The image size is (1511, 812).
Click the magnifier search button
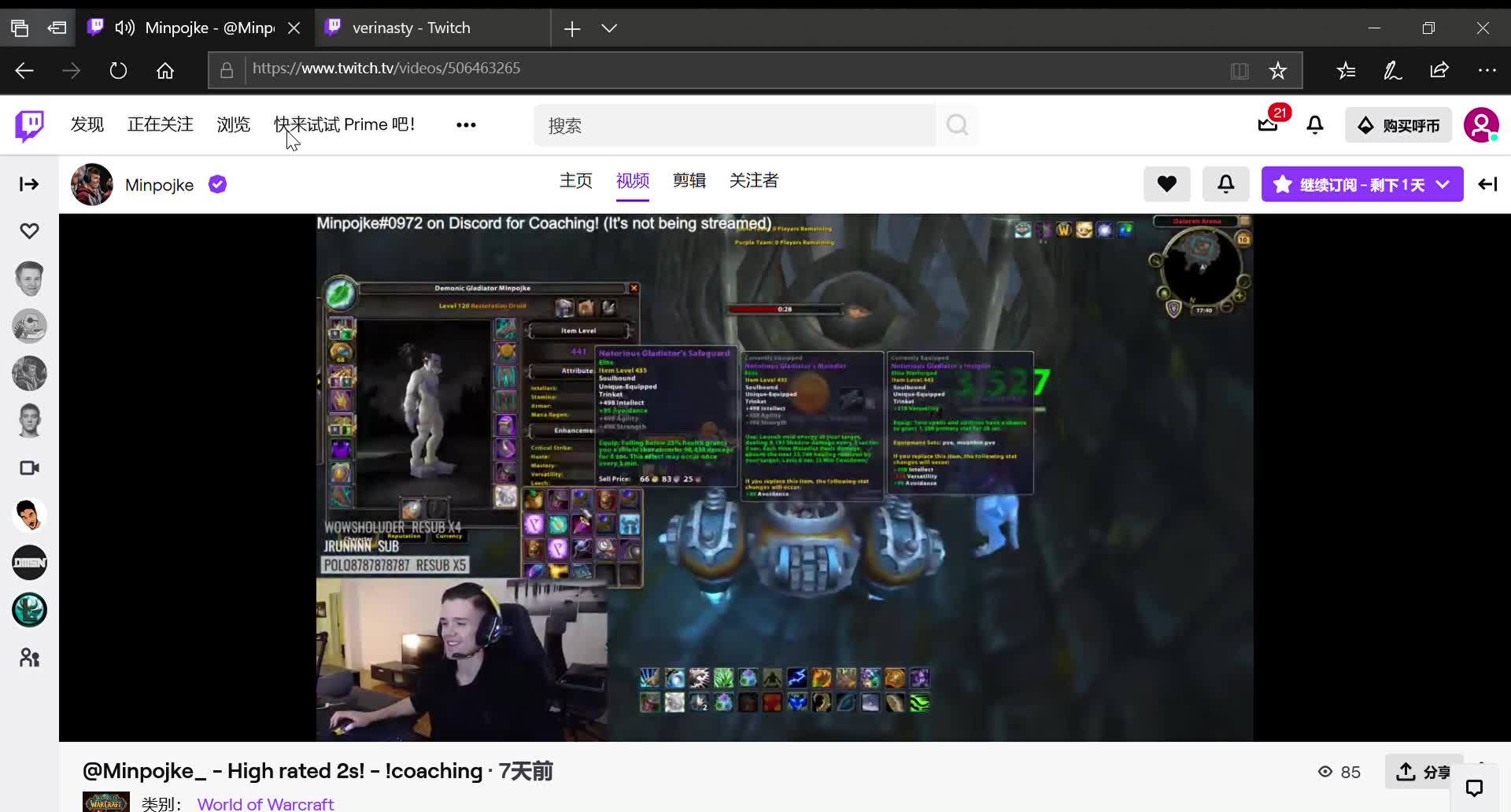click(x=957, y=125)
